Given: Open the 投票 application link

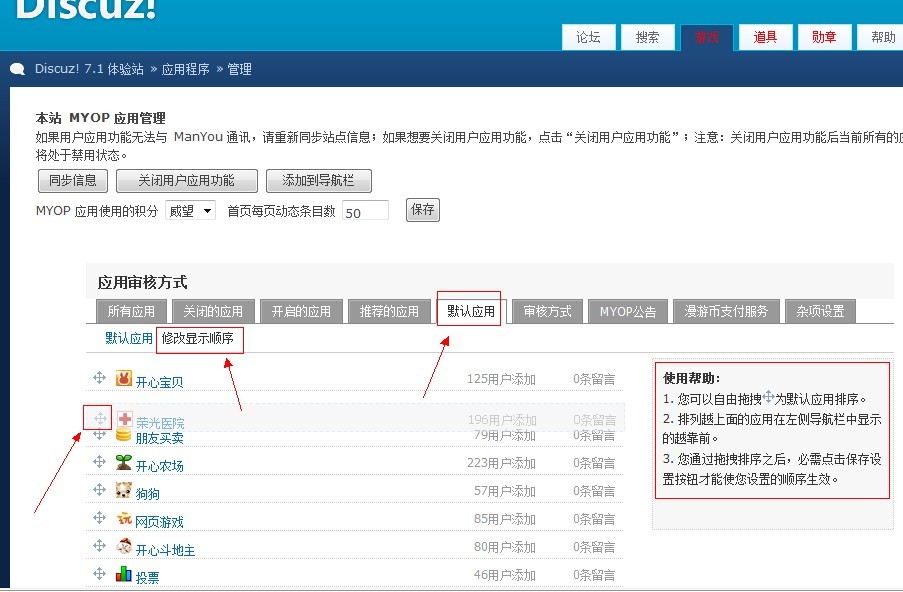Looking at the screenshot, I should [x=147, y=578].
